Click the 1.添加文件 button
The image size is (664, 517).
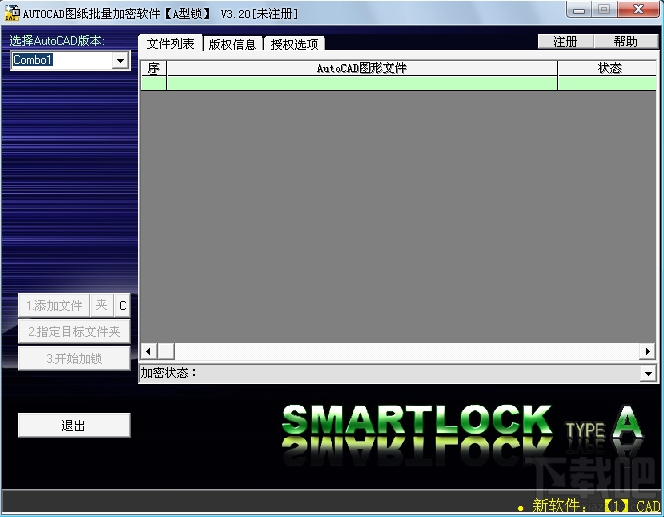point(54,305)
